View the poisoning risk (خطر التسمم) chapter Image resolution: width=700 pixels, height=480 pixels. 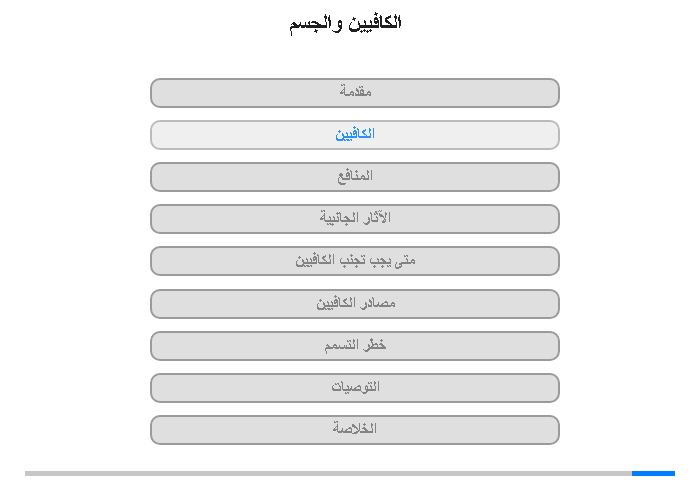(355, 346)
